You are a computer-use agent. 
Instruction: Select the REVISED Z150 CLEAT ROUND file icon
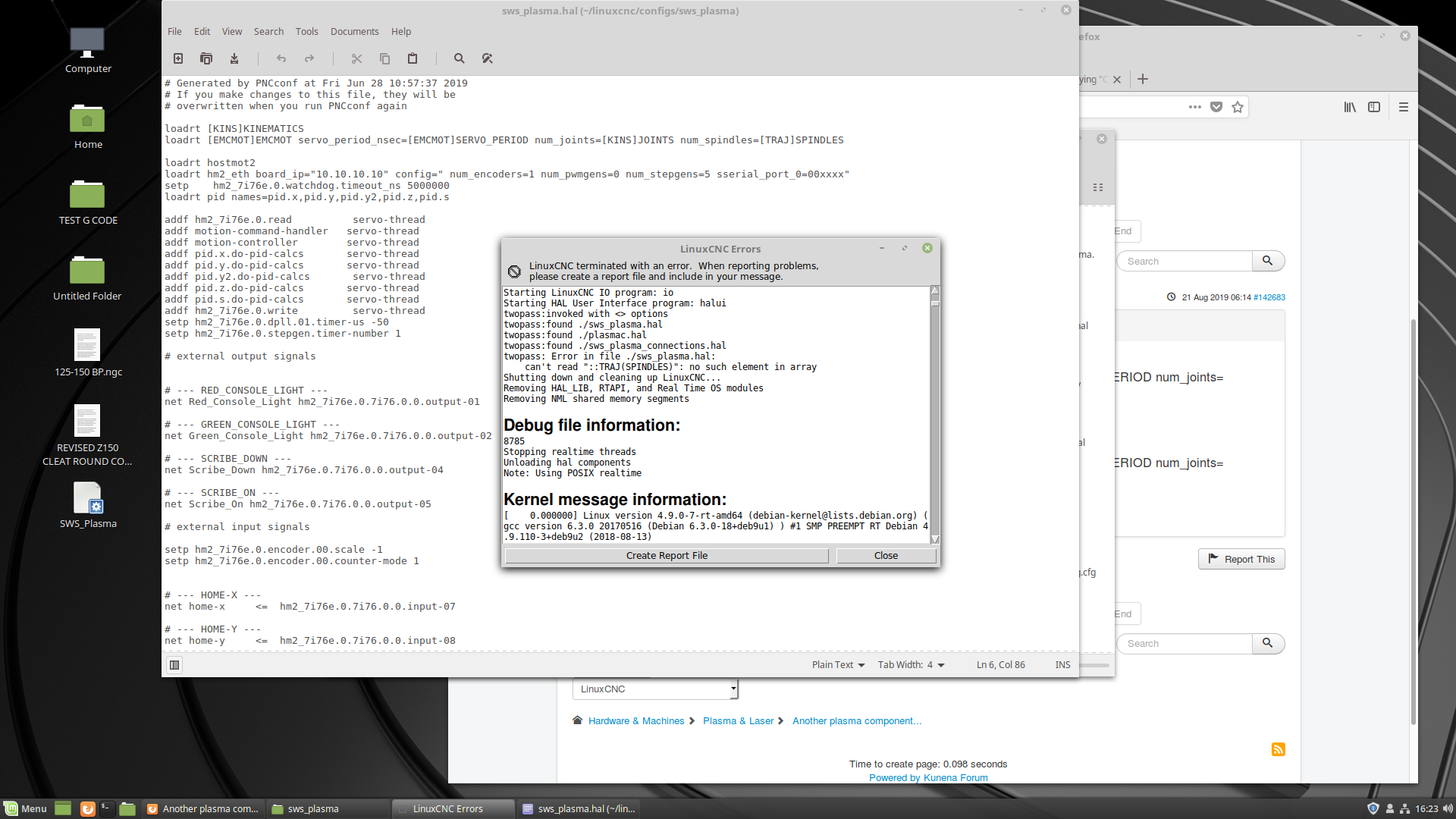87,435
